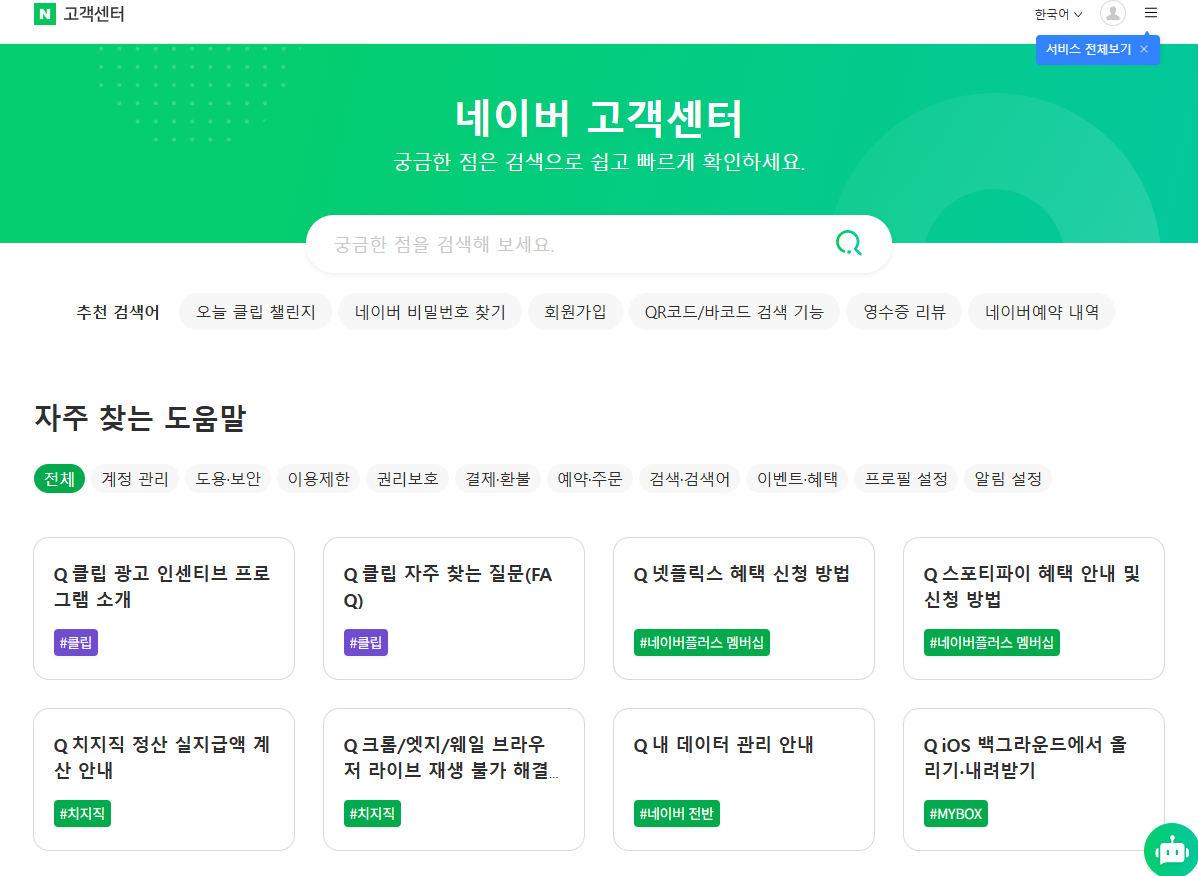Open the user profile avatar icon
This screenshot has height=876, width=1198.
1112,13
